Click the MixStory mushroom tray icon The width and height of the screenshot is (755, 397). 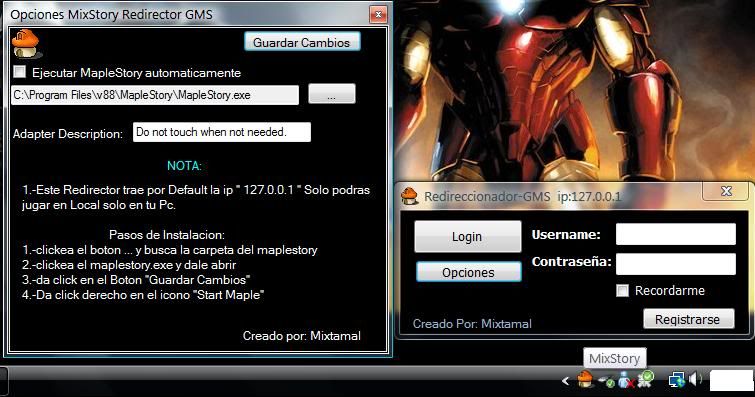585,380
